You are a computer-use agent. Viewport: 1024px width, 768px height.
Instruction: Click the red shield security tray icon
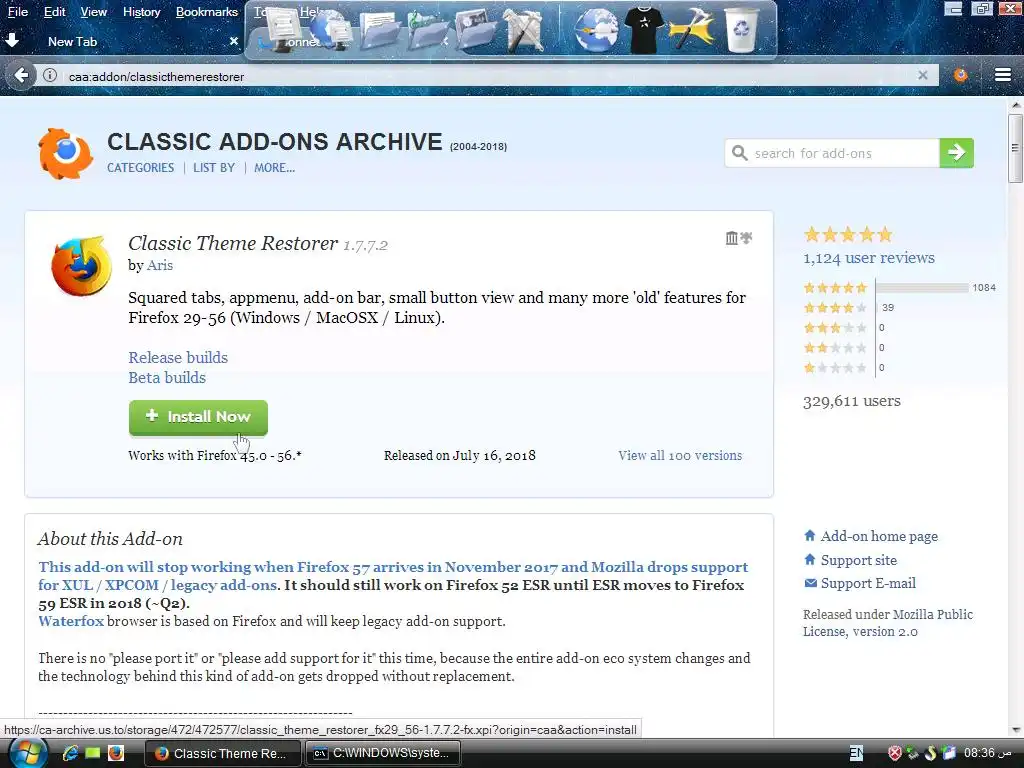coord(895,753)
